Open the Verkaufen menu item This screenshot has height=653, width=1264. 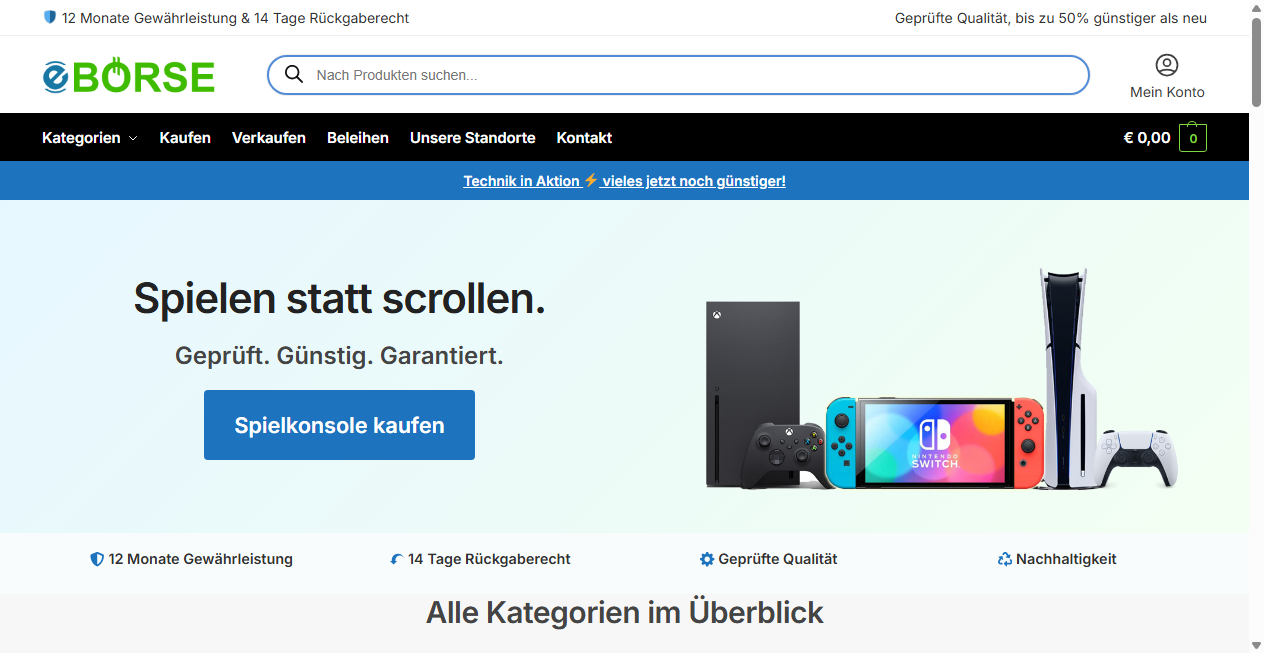[x=269, y=138]
